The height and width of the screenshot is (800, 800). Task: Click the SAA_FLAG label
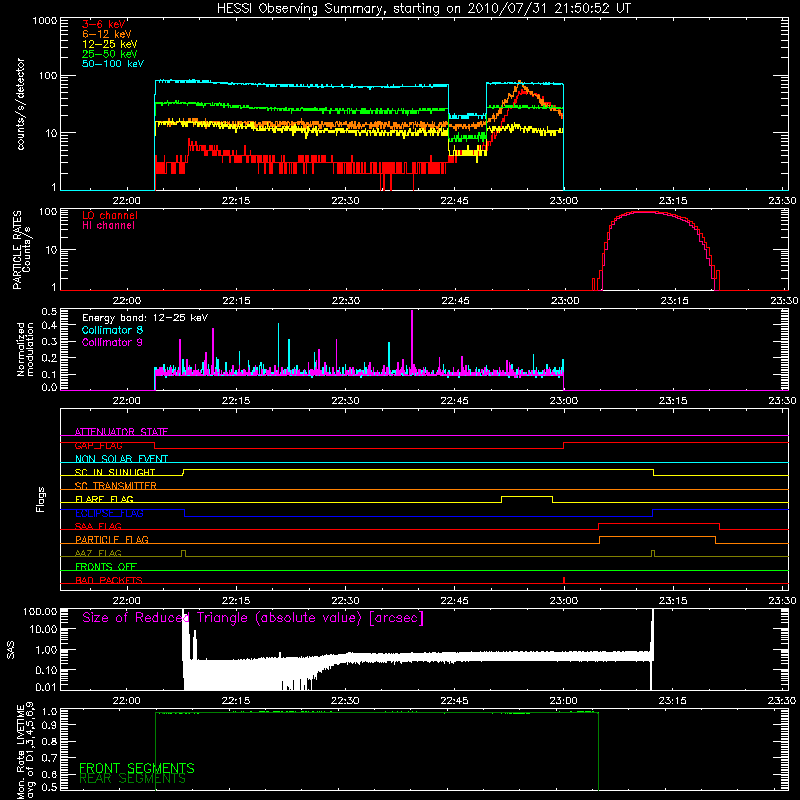click(98, 526)
